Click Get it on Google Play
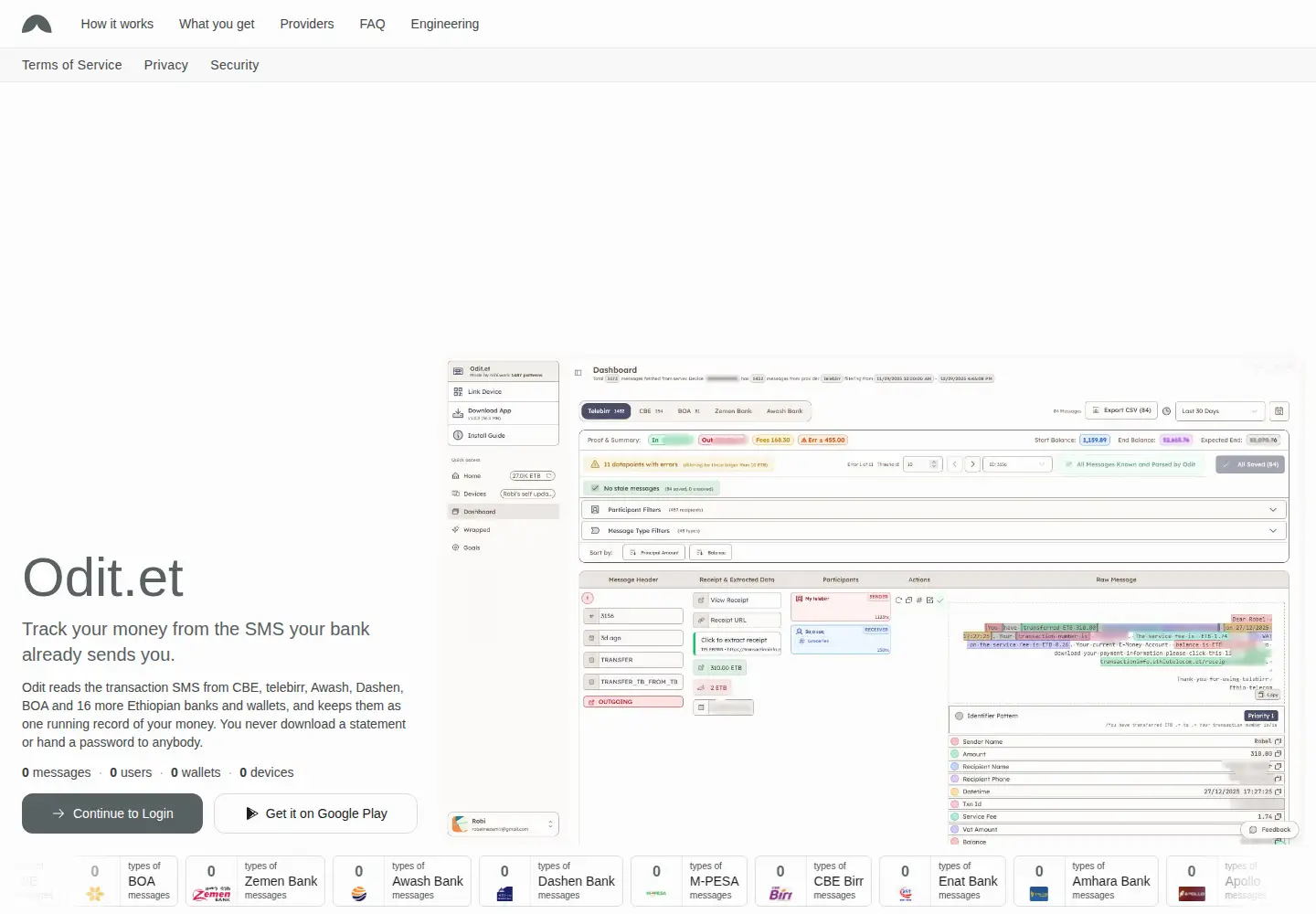The width and height of the screenshot is (1316, 914). click(316, 813)
